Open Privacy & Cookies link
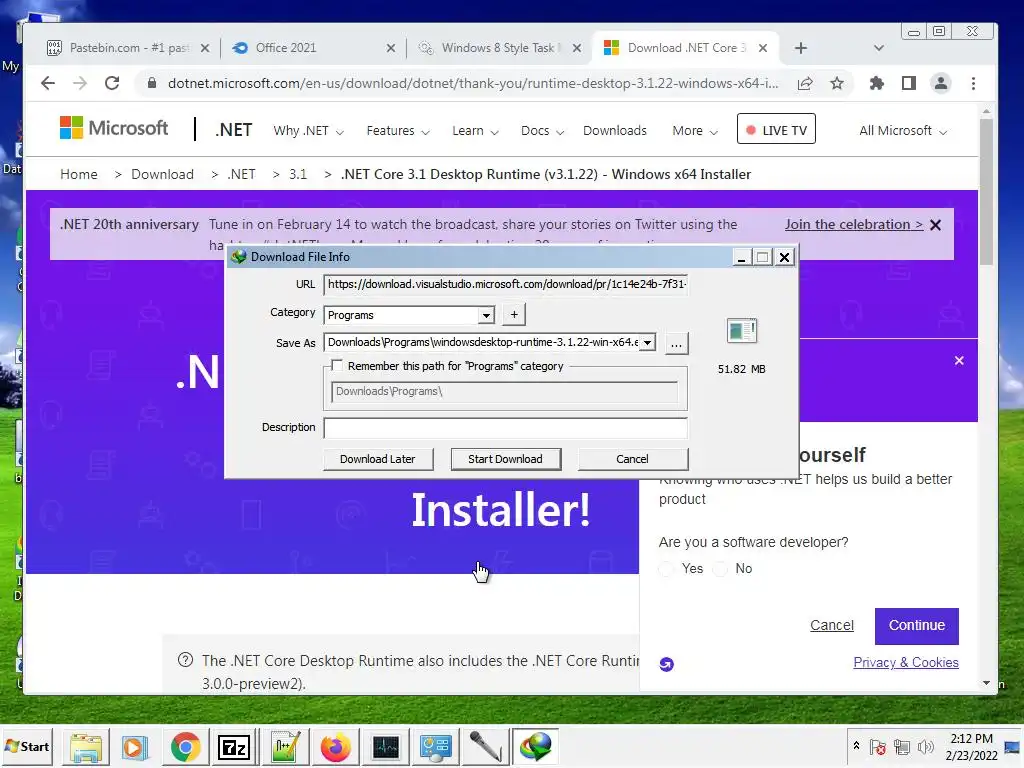The height and width of the screenshot is (768, 1024). (x=906, y=663)
